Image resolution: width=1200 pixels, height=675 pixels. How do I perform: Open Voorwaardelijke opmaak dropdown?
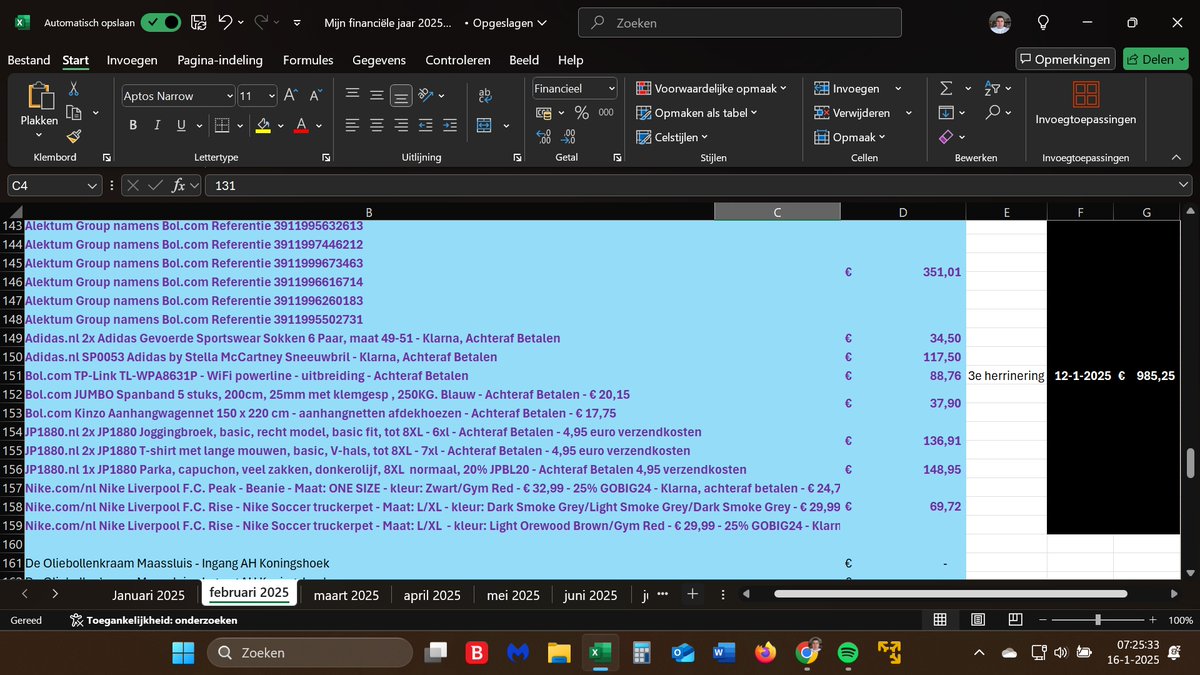(711, 88)
